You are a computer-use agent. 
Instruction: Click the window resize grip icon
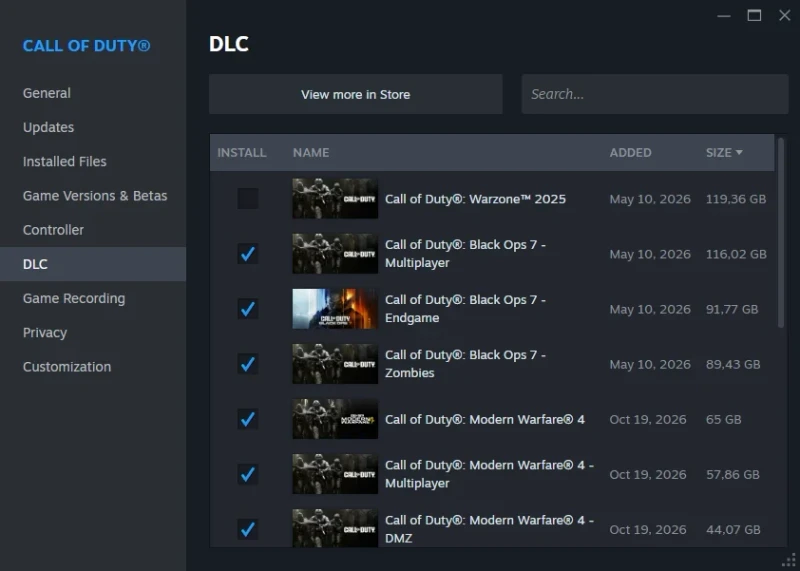789,561
